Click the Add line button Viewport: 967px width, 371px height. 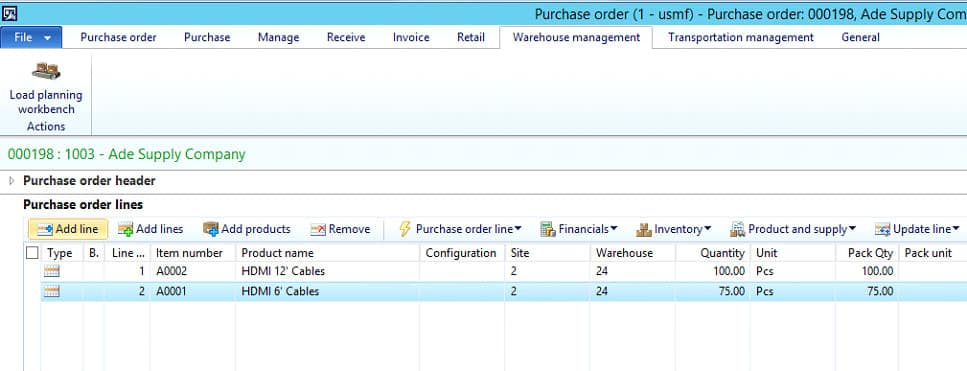pos(68,229)
